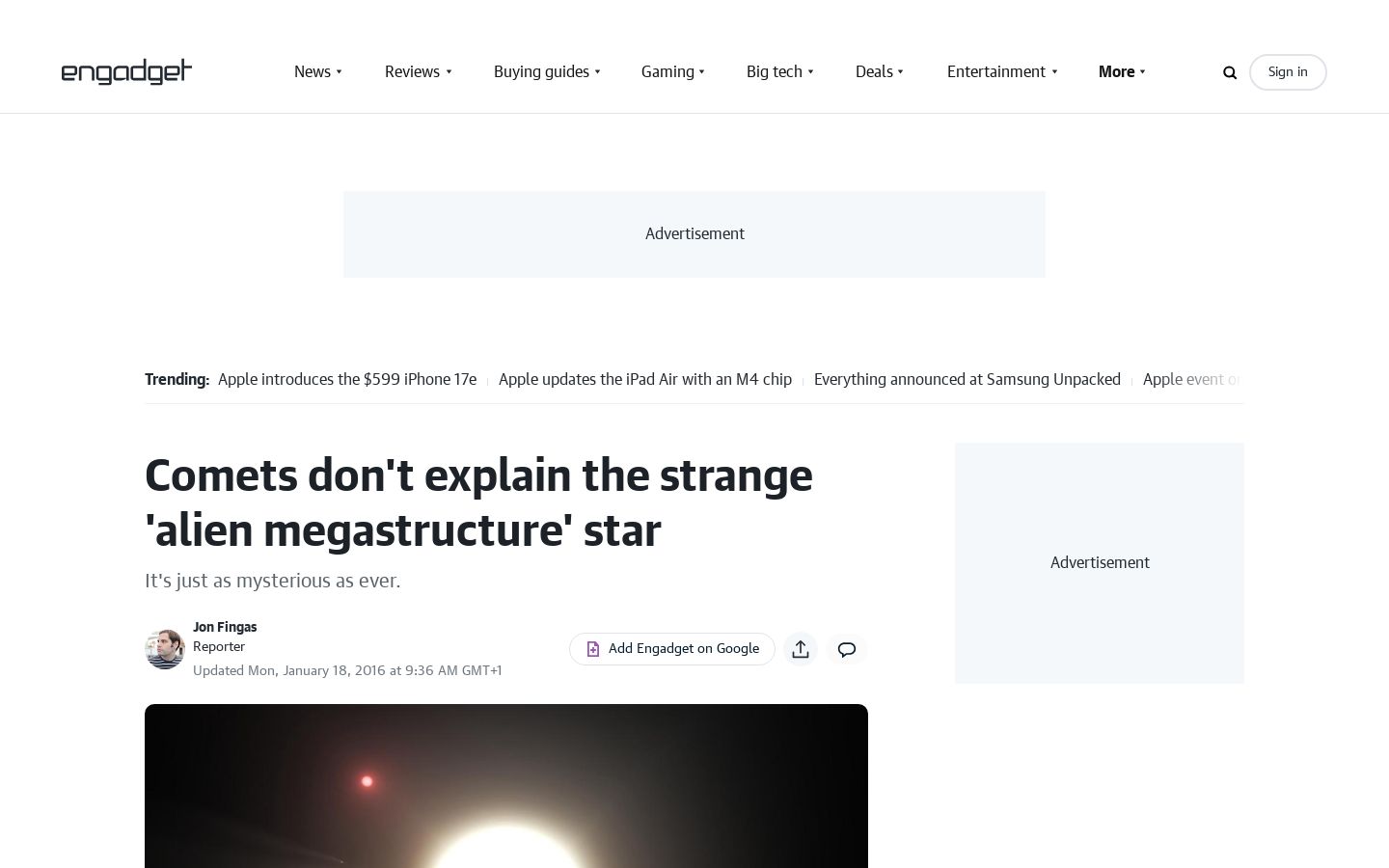The width and height of the screenshot is (1389, 868).
Task: Open trending iPad Air M4 story
Action: click(x=645, y=380)
